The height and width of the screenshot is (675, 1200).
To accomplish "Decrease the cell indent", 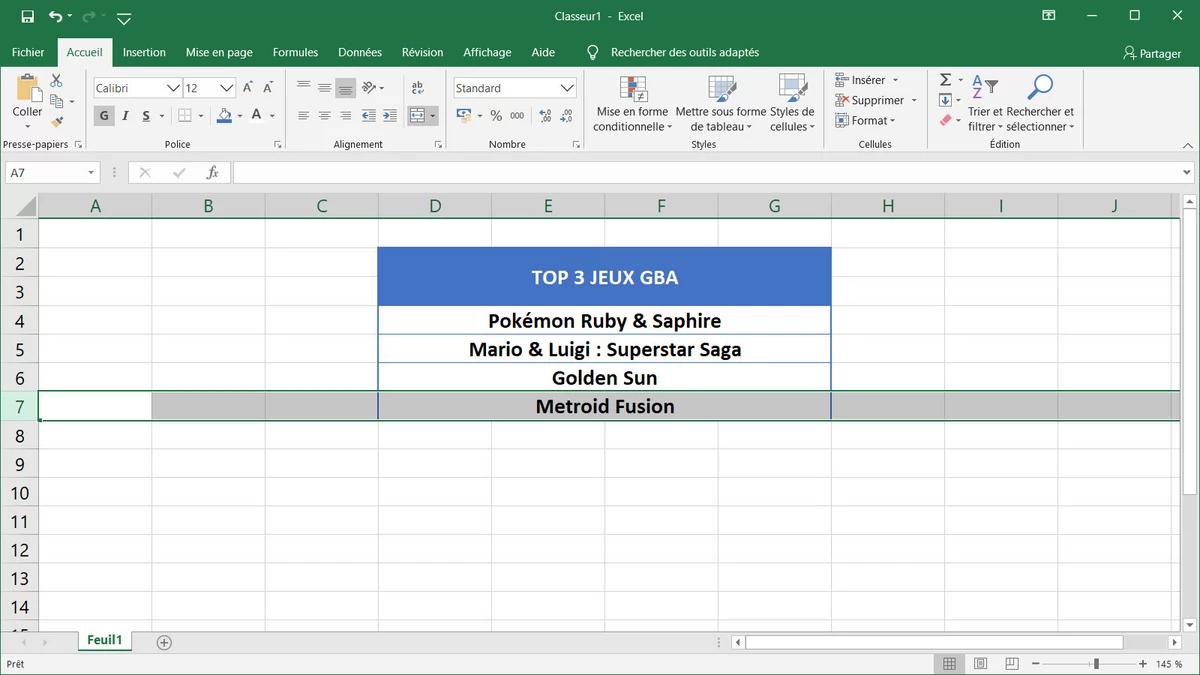I will [x=369, y=116].
